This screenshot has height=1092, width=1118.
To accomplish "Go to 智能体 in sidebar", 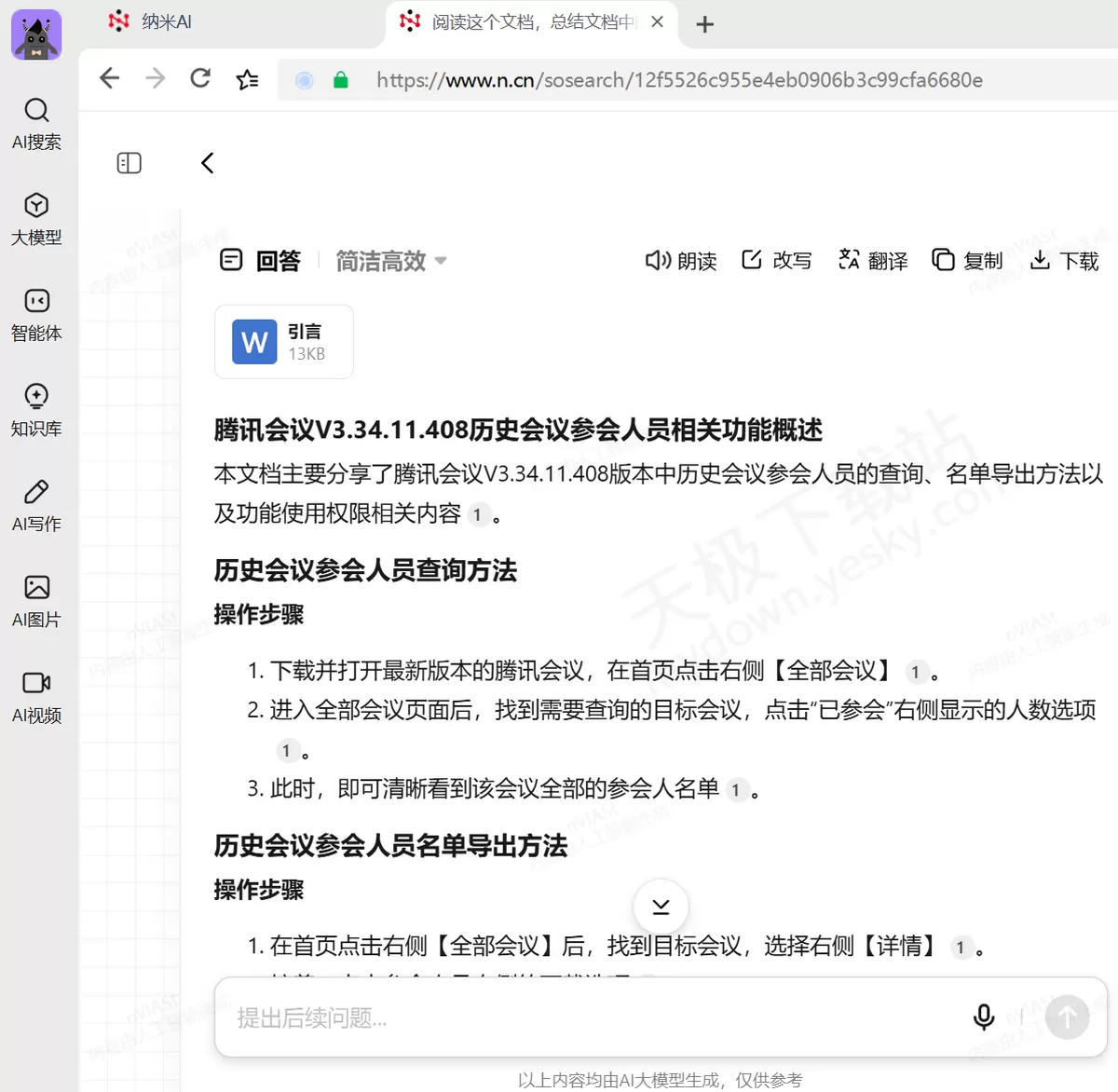I will 36,316.
